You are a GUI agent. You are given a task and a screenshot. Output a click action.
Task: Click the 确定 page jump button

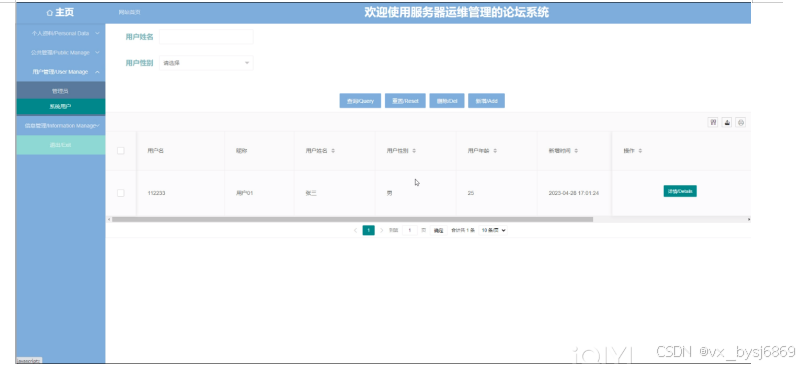pyautogui.click(x=438, y=231)
